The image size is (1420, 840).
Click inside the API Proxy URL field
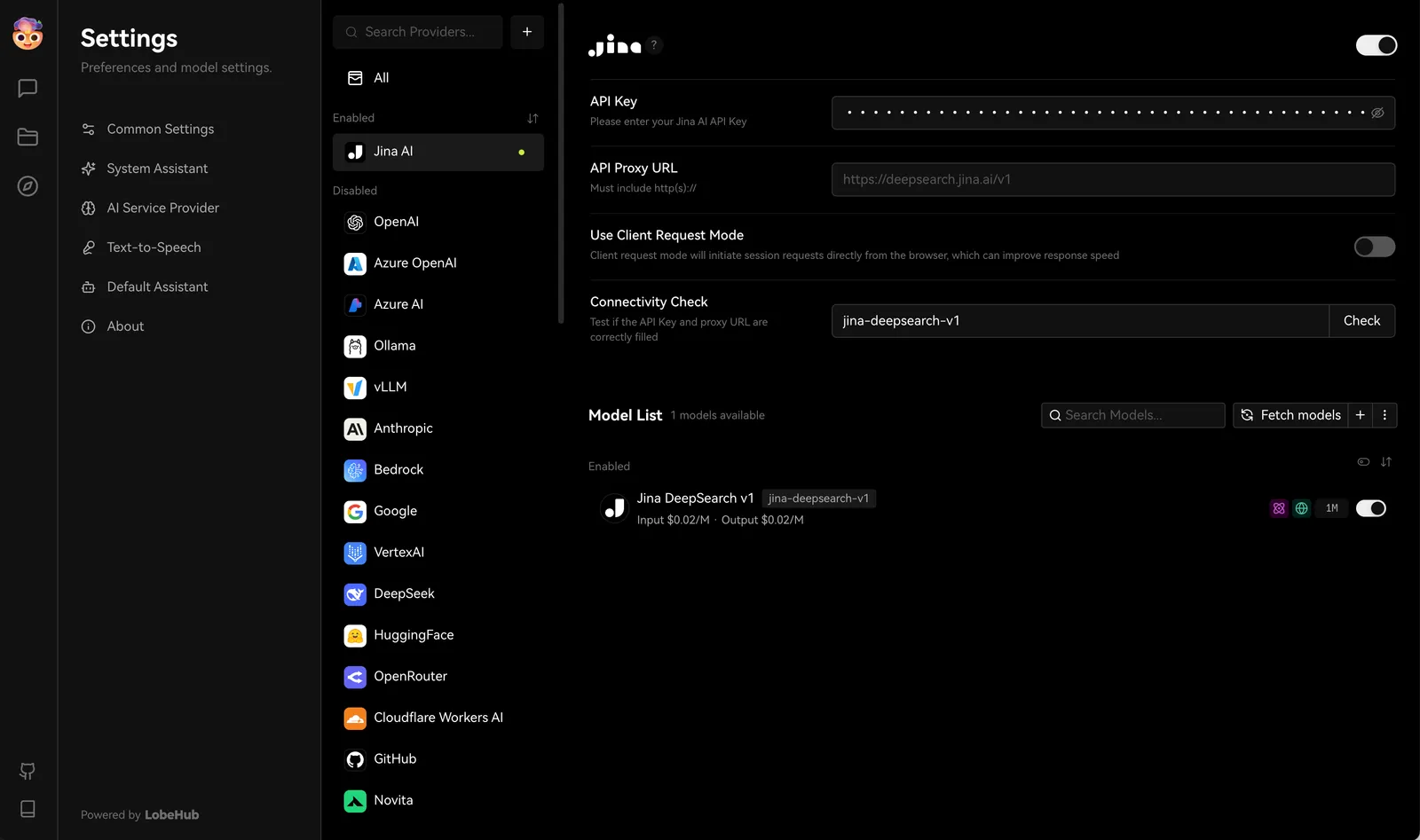1113,179
